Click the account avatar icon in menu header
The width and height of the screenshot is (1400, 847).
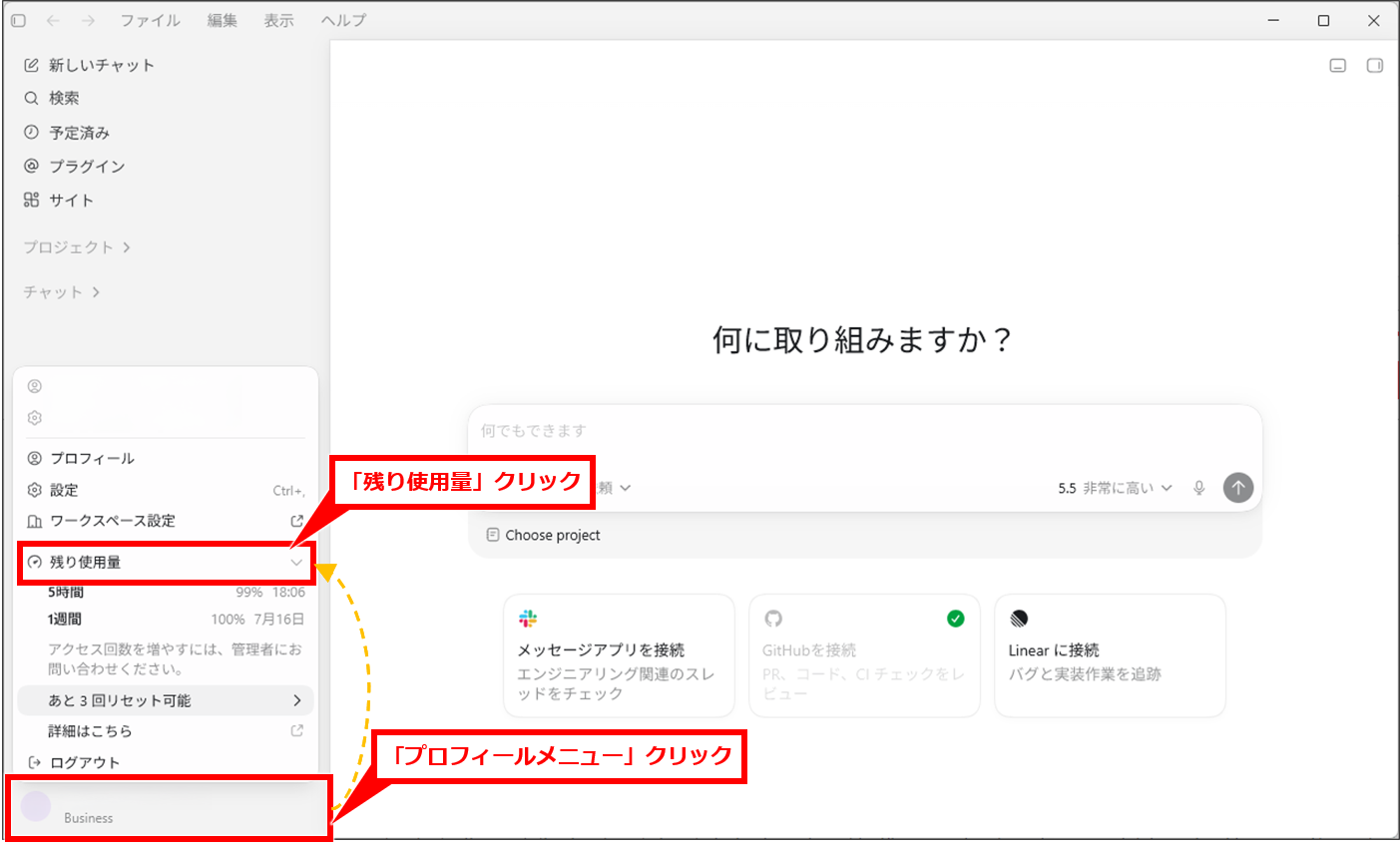(35, 386)
